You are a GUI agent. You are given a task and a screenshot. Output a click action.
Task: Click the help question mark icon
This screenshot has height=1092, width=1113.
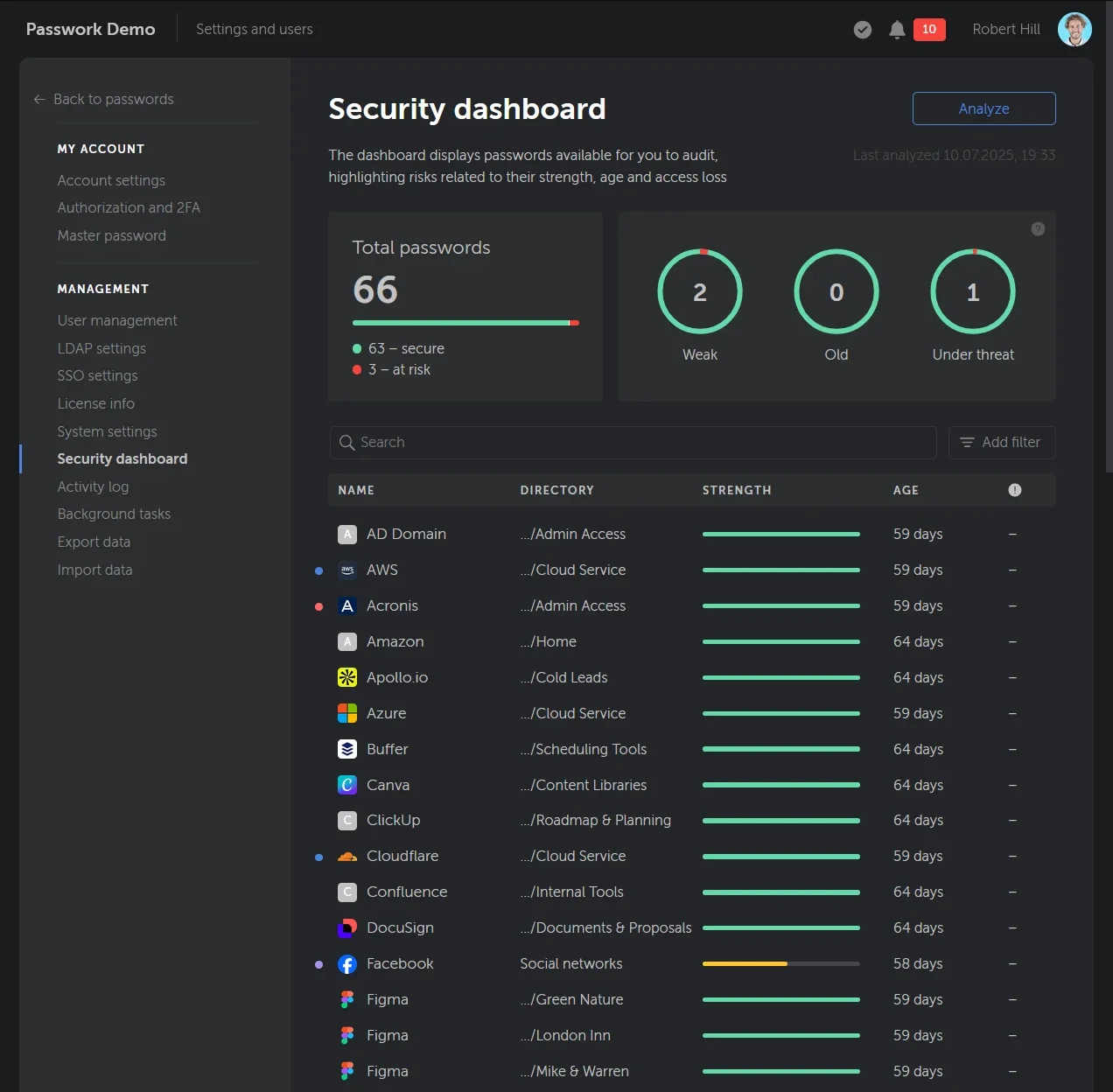click(x=1038, y=229)
